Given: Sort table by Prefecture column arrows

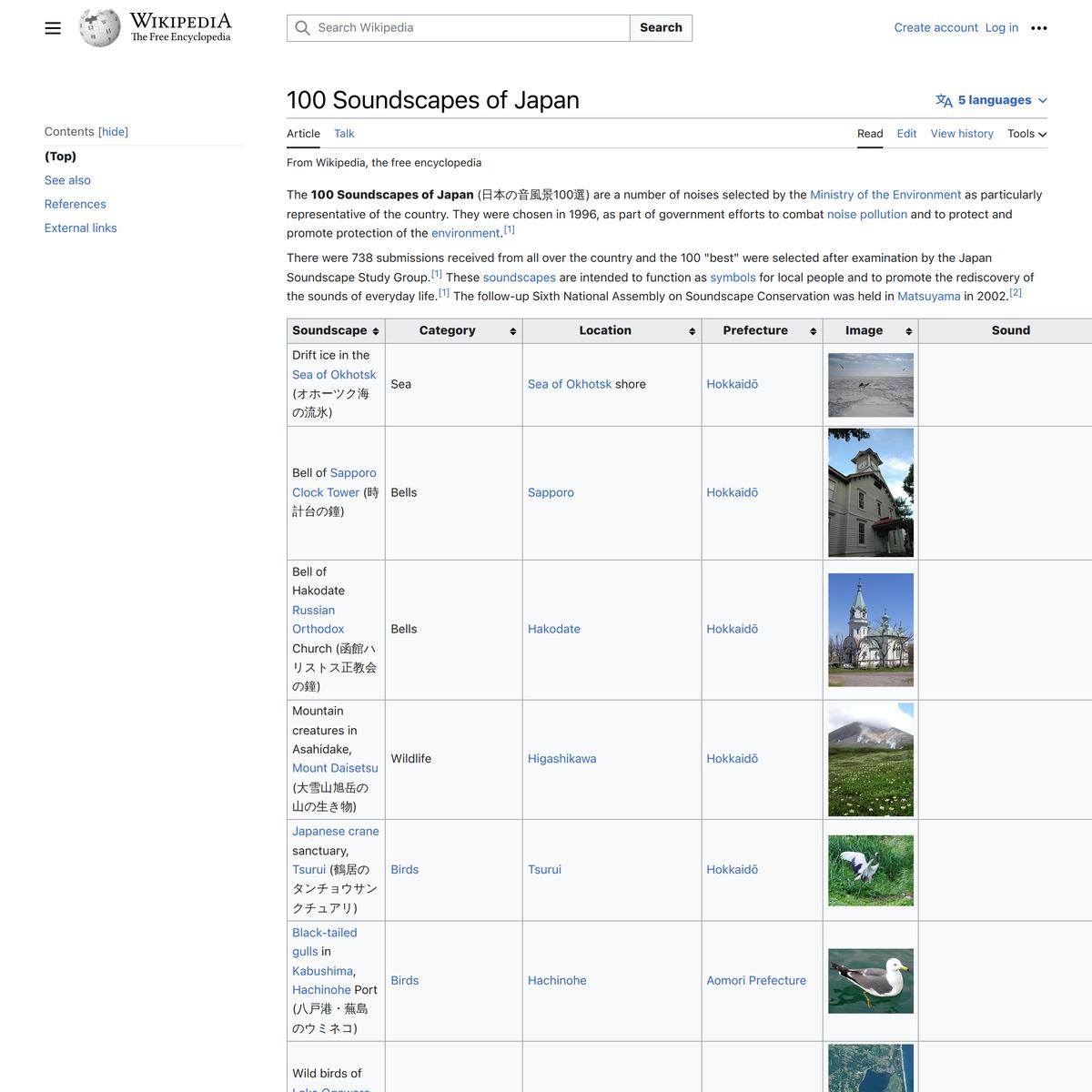Looking at the screenshot, I should pos(813,331).
